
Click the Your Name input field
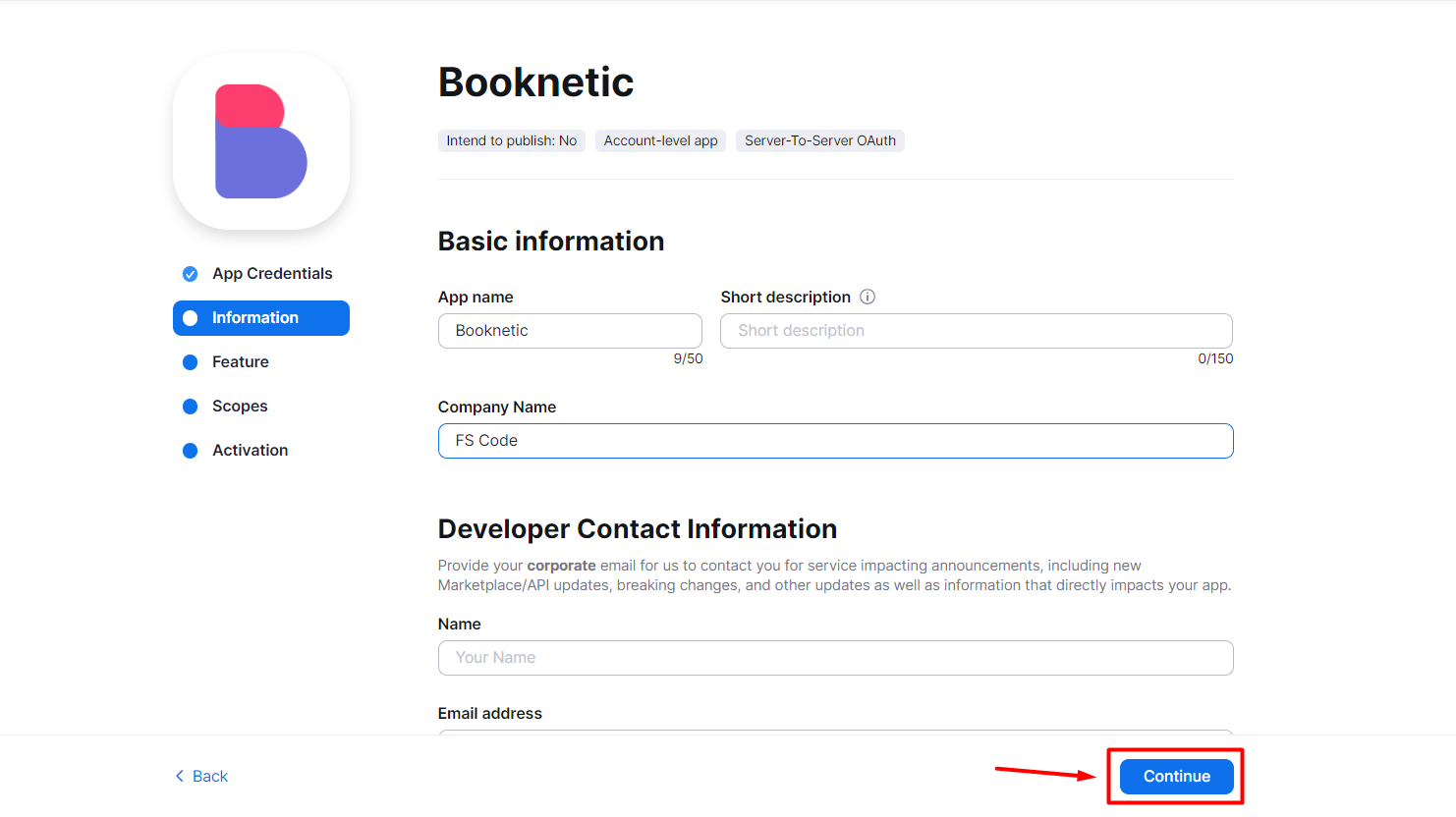pyautogui.click(x=835, y=657)
